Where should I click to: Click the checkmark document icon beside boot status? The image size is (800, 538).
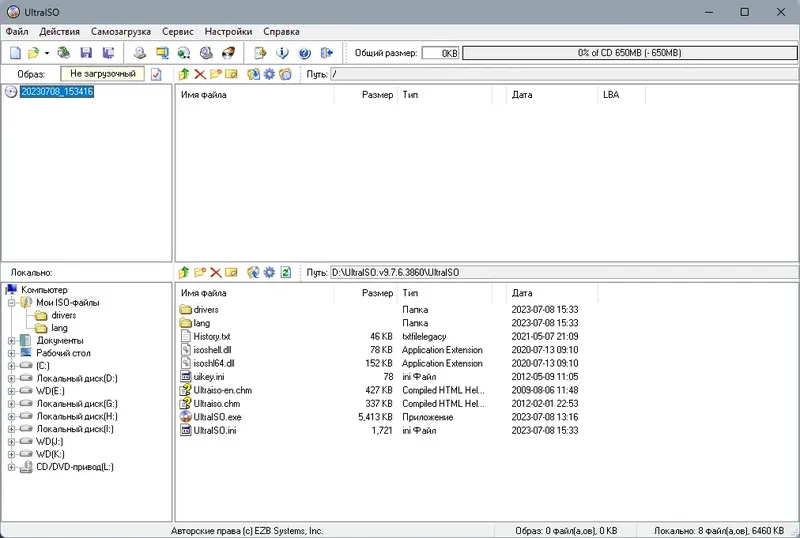click(156, 75)
